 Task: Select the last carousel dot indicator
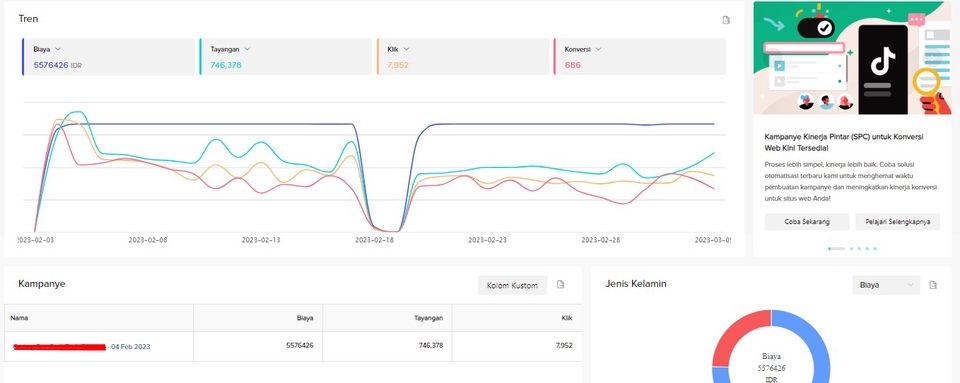coord(875,248)
